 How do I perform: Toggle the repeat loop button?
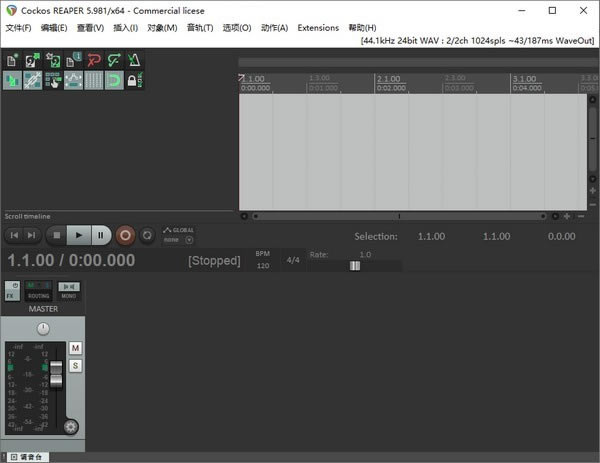tap(147, 235)
